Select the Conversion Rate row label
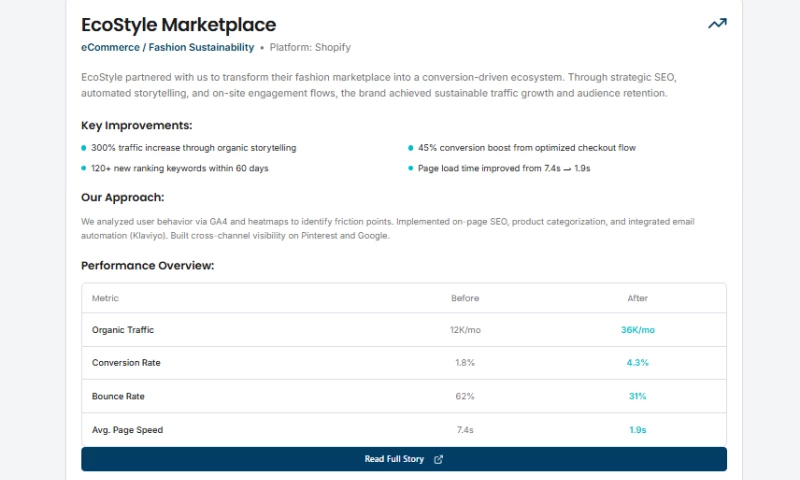 pyautogui.click(x=126, y=363)
